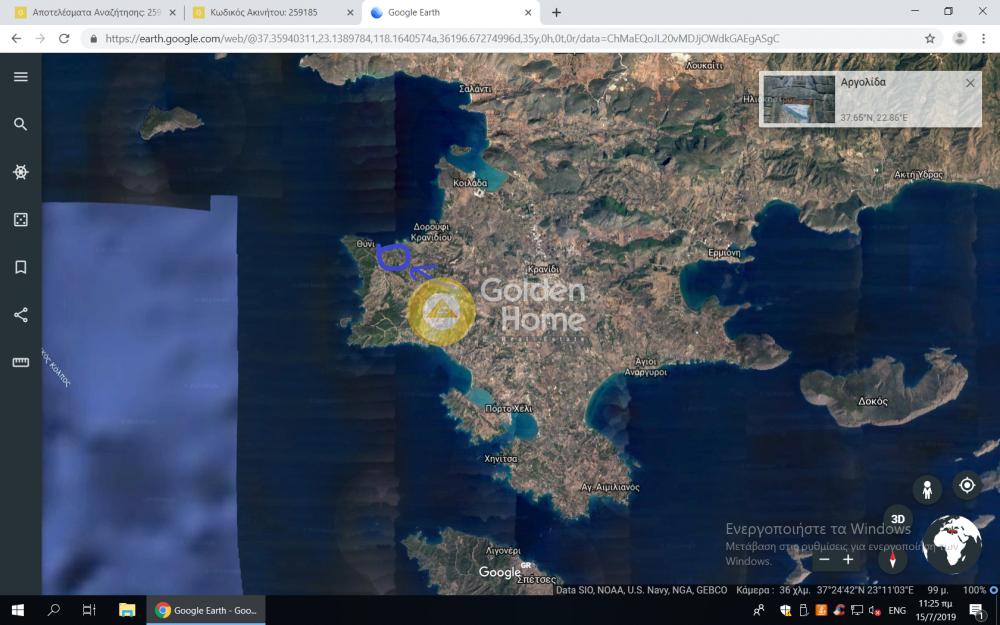Viewport: 1000px width, 625px height.
Task: Click the mini globe navigator
Action: (x=951, y=545)
